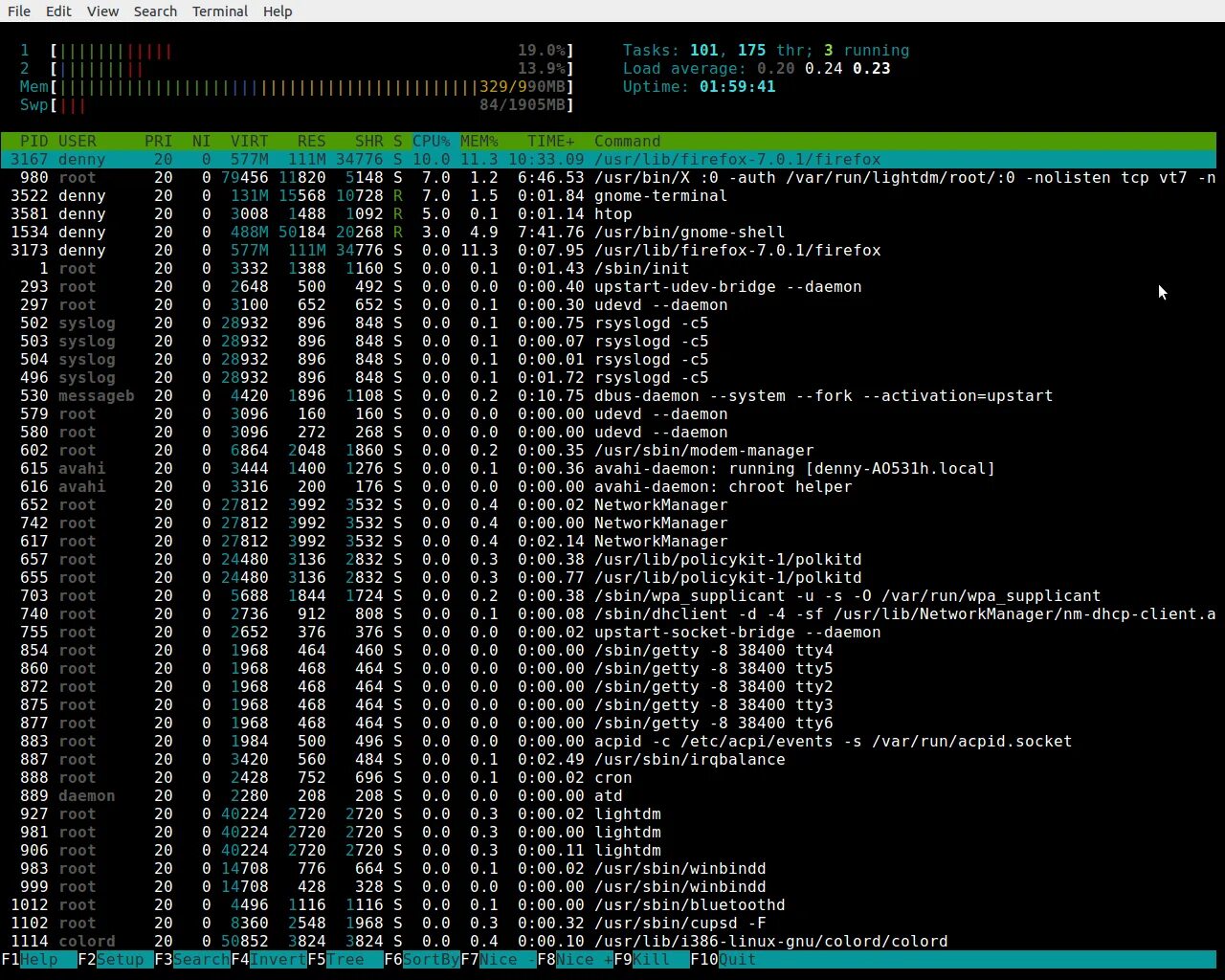Select NetworkManager process PID 652
Viewport: 1225px width, 980px height.
point(609,504)
